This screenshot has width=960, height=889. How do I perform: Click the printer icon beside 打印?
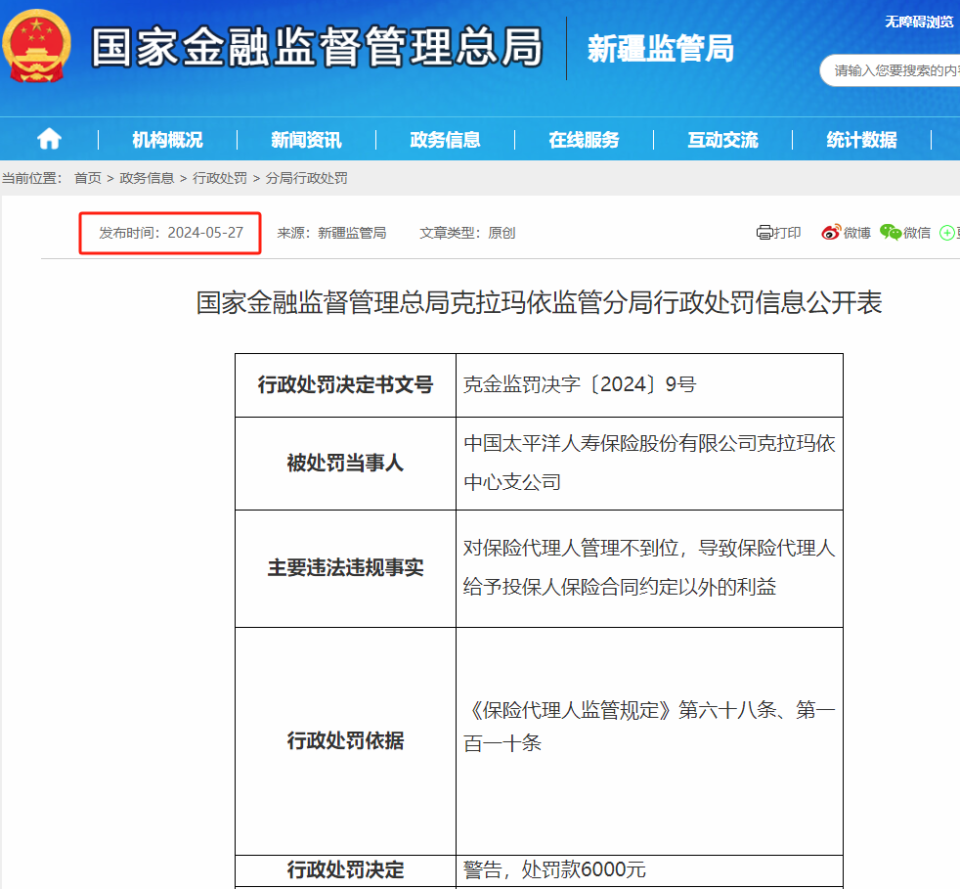coord(764,233)
